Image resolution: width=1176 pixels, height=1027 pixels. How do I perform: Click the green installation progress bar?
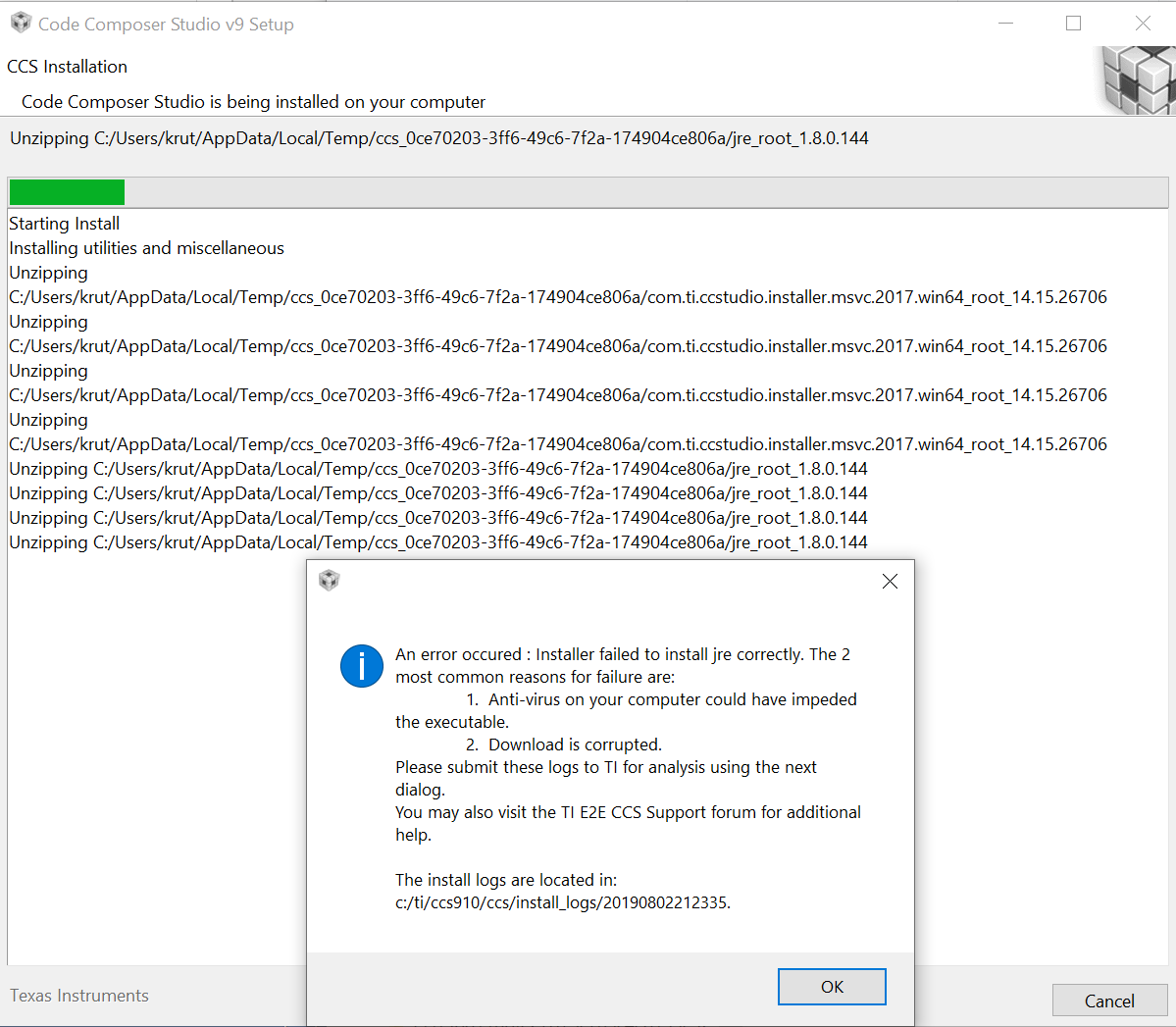click(67, 193)
